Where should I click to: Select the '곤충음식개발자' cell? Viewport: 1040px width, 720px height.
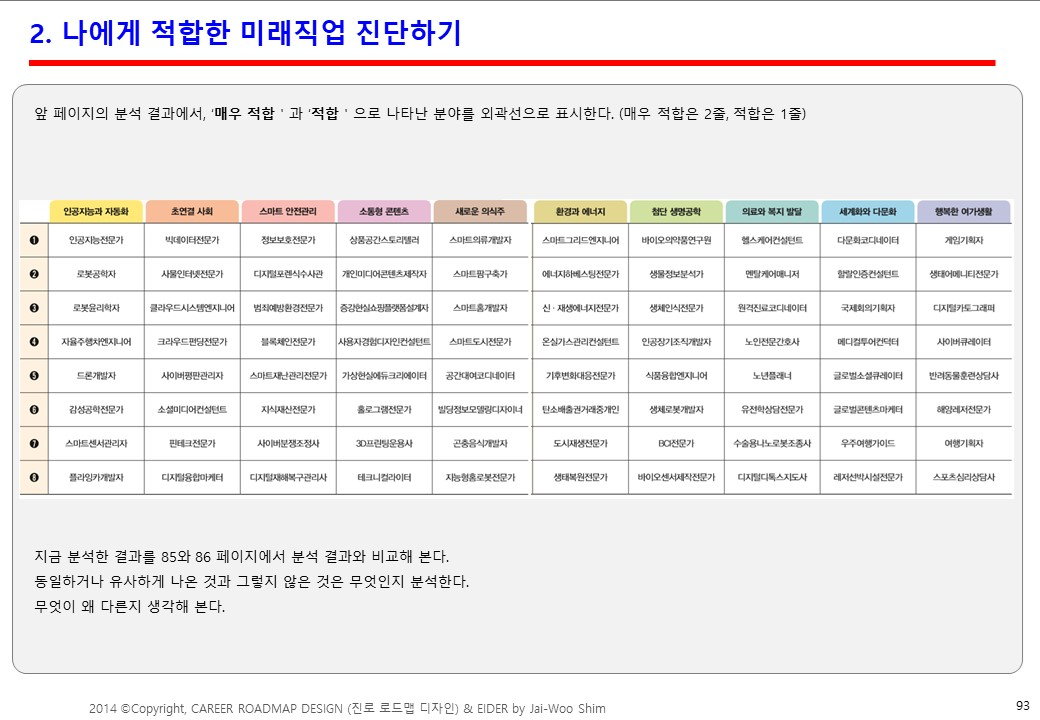coord(480,443)
